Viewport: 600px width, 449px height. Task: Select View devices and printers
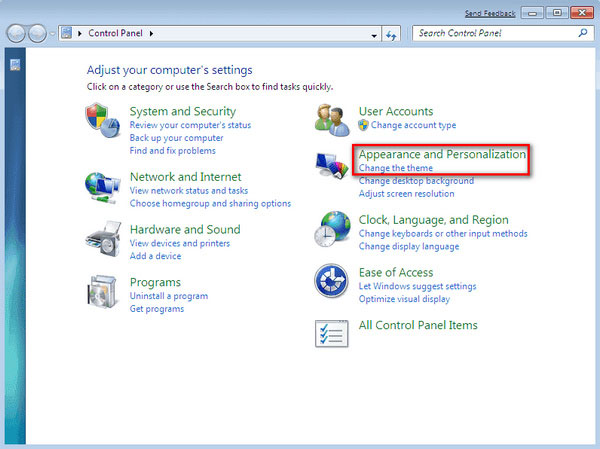(179, 243)
